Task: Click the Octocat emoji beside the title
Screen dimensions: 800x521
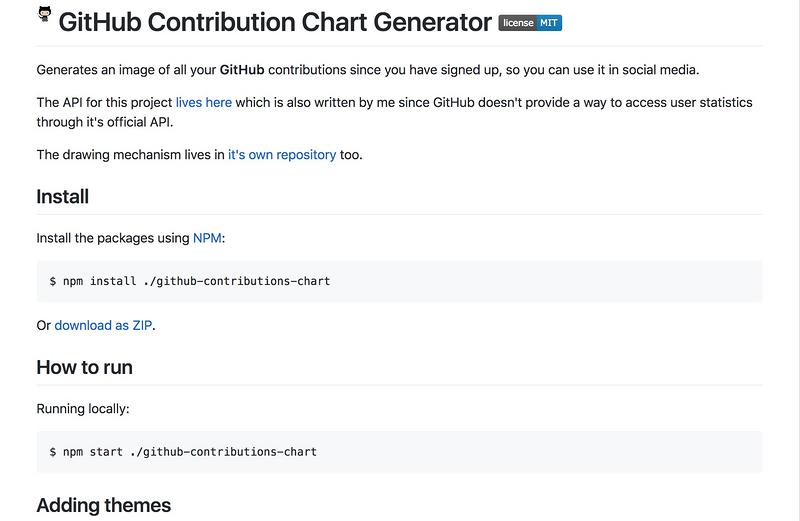Action: (x=45, y=14)
